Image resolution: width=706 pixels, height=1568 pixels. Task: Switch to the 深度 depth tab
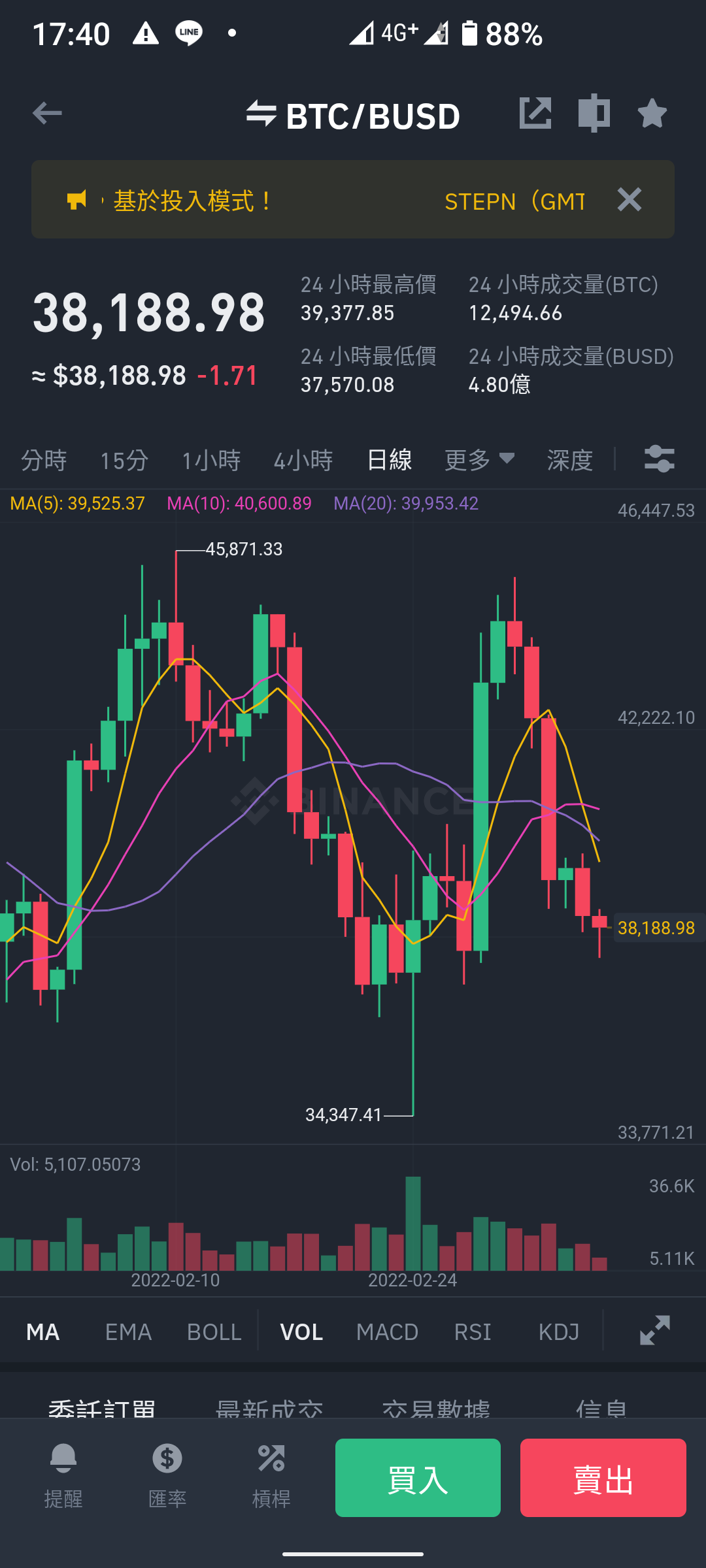pos(570,460)
